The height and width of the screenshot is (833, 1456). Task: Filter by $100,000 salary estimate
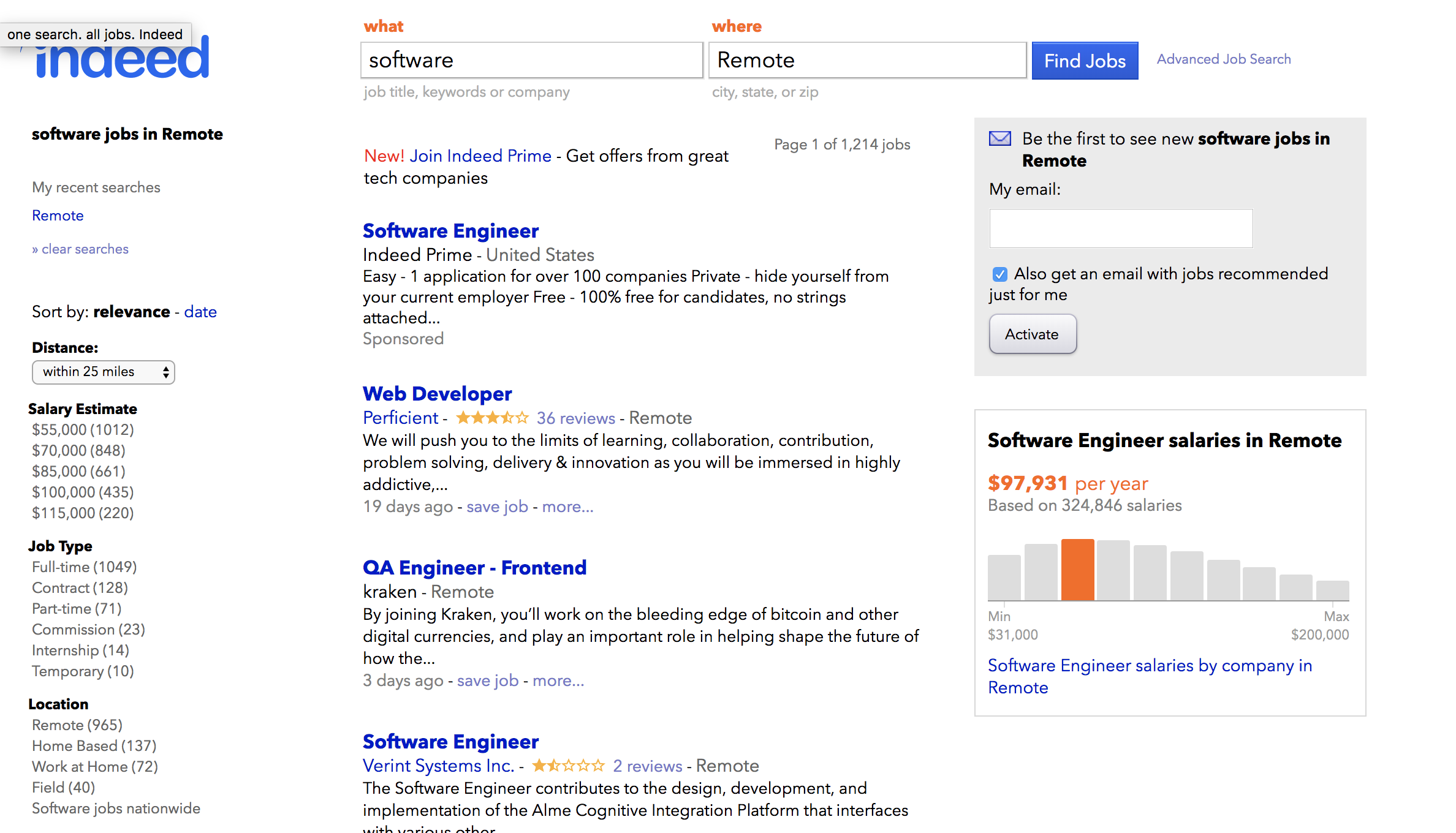coord(83,492)
